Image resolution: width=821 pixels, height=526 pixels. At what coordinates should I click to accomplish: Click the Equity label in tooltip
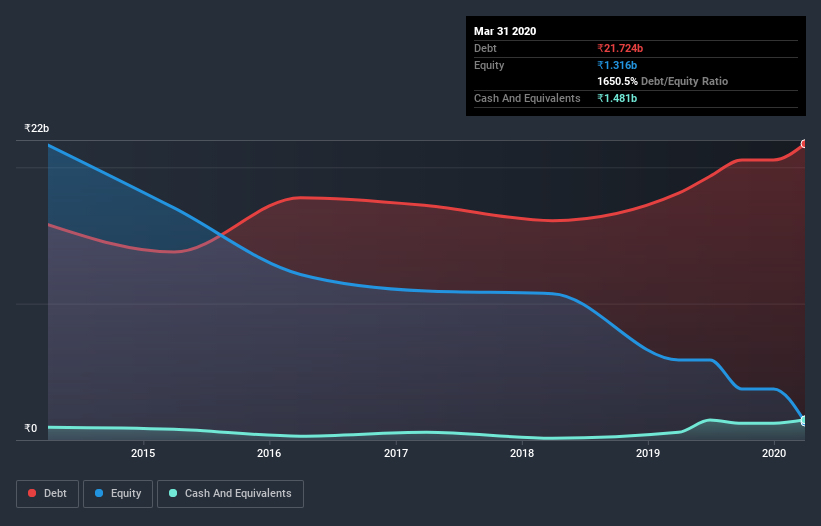pyautogui.click(x=489, y=65)
